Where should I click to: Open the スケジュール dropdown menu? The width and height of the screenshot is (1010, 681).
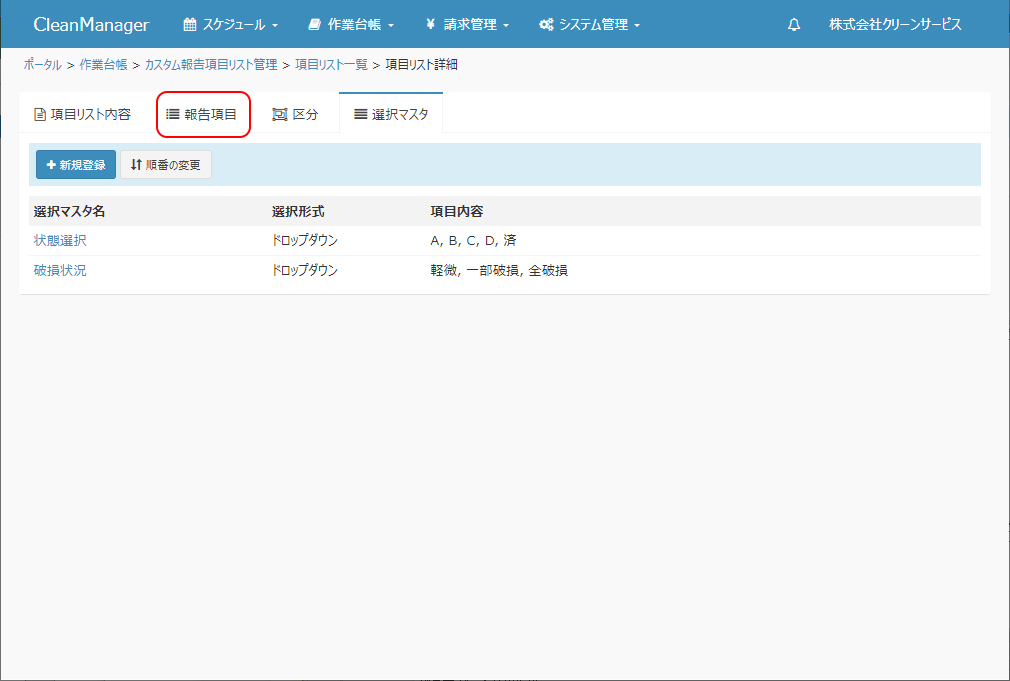click(231, 25)
